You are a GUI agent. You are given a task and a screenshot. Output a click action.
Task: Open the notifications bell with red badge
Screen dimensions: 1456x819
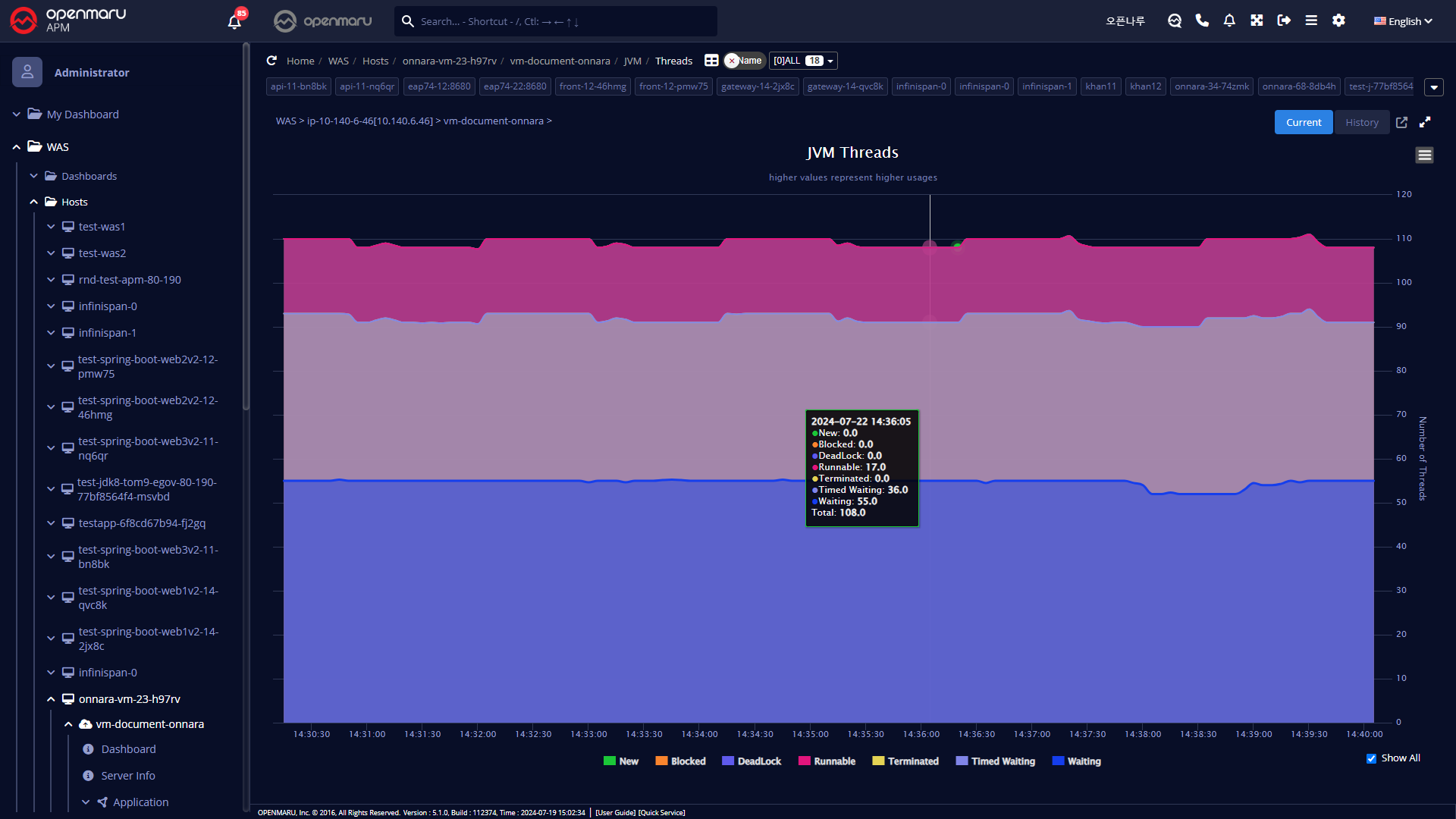tap(234, 21)
